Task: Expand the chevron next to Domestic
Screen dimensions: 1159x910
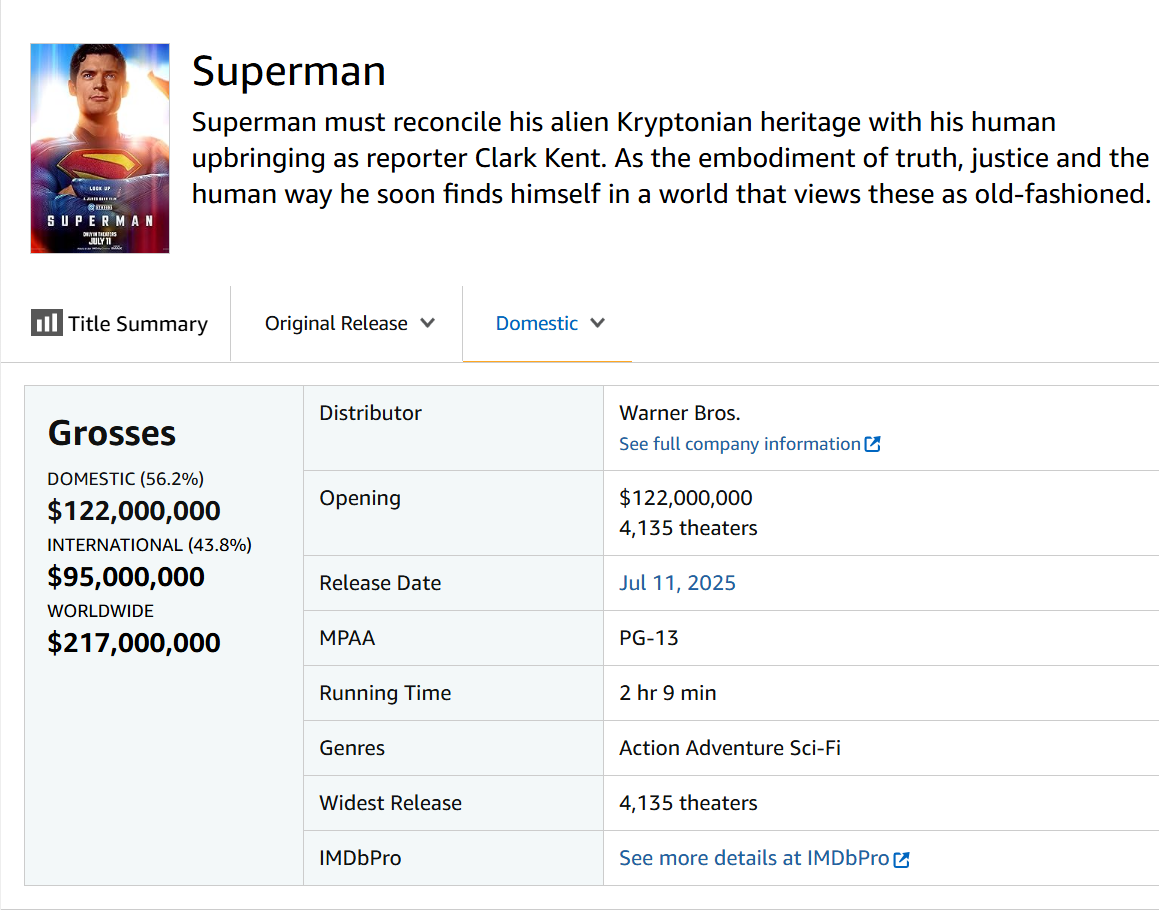Action: [598, 323]
